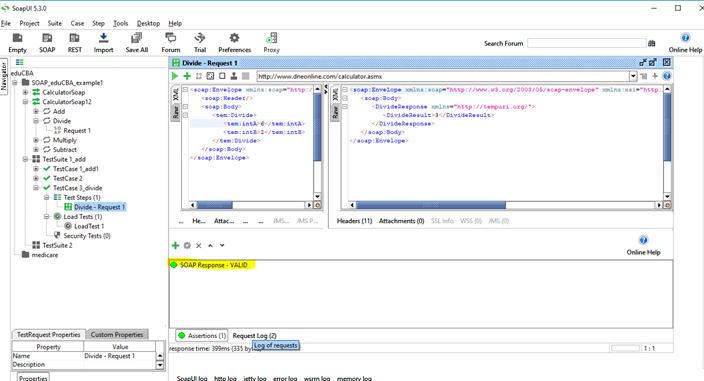Viewport: 704px width, 381px height.
Task: Open response Attachments (0) tab
Action: pos(401,221)
